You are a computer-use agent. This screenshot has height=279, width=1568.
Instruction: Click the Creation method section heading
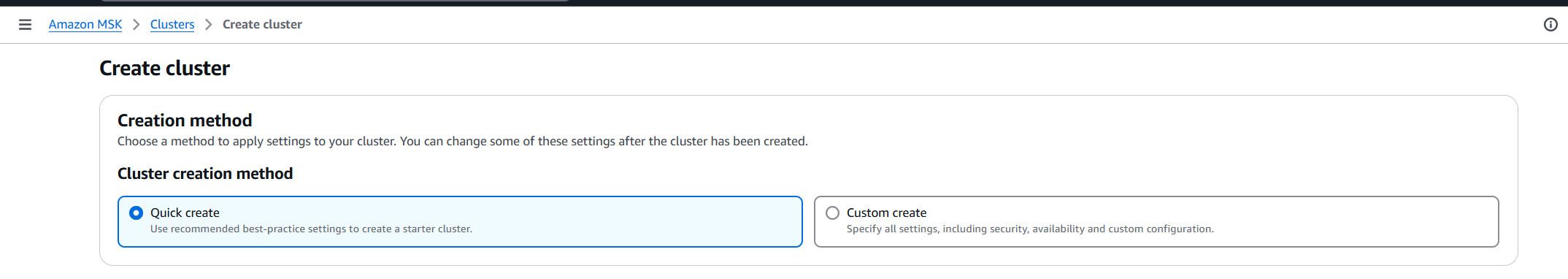pos(185,120)
